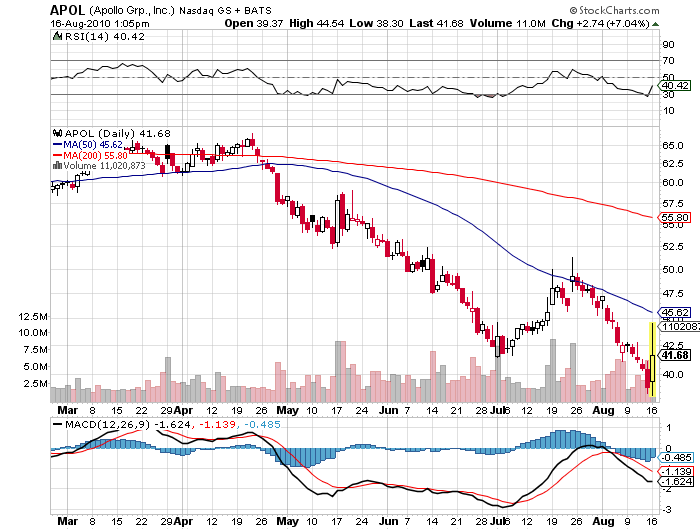This screenshot has height=530, width=700.
Task: Click the RSI(14) 40.42 panel label
Action: click(104, 37)
